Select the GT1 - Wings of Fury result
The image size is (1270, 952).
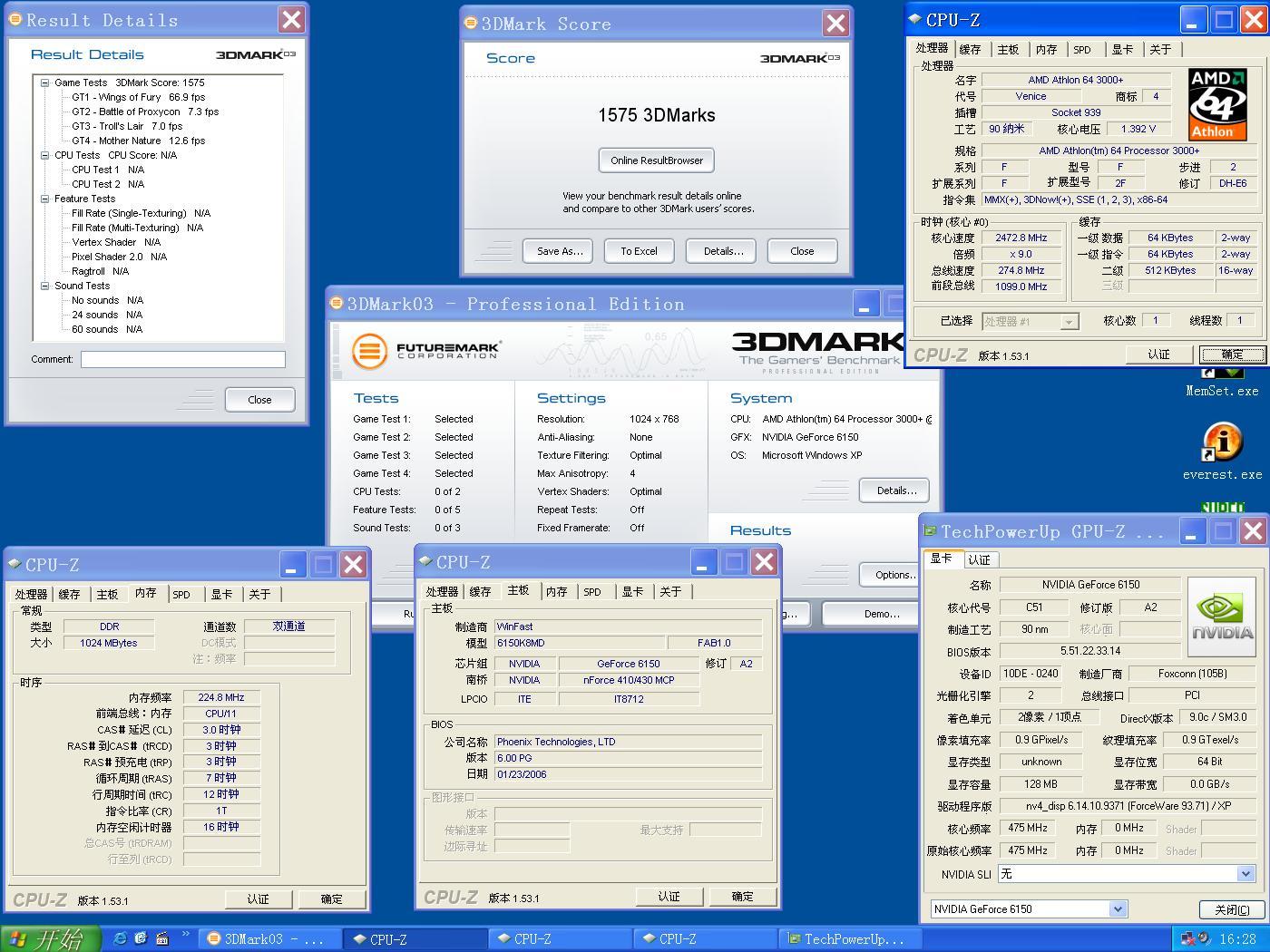(138, 97)
